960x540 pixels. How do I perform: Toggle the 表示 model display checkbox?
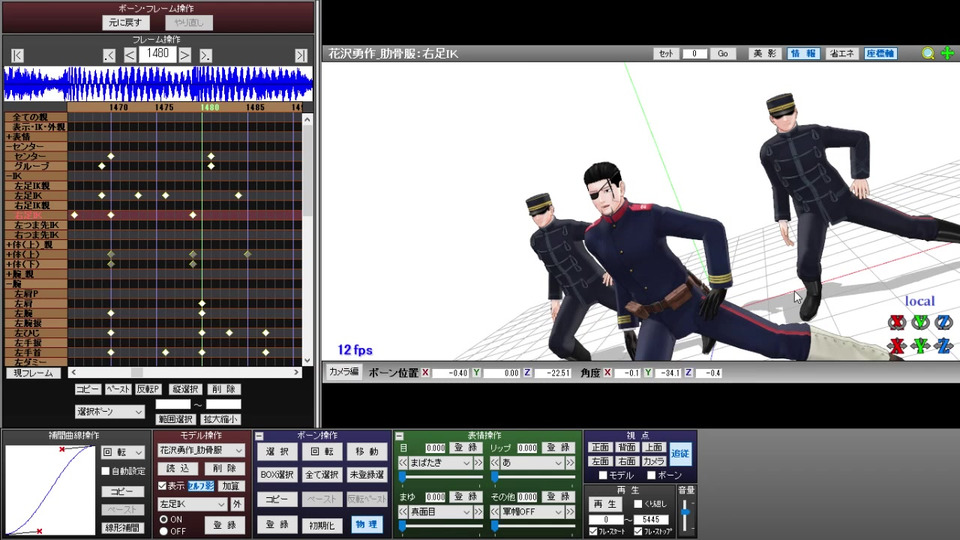[162, 486]
